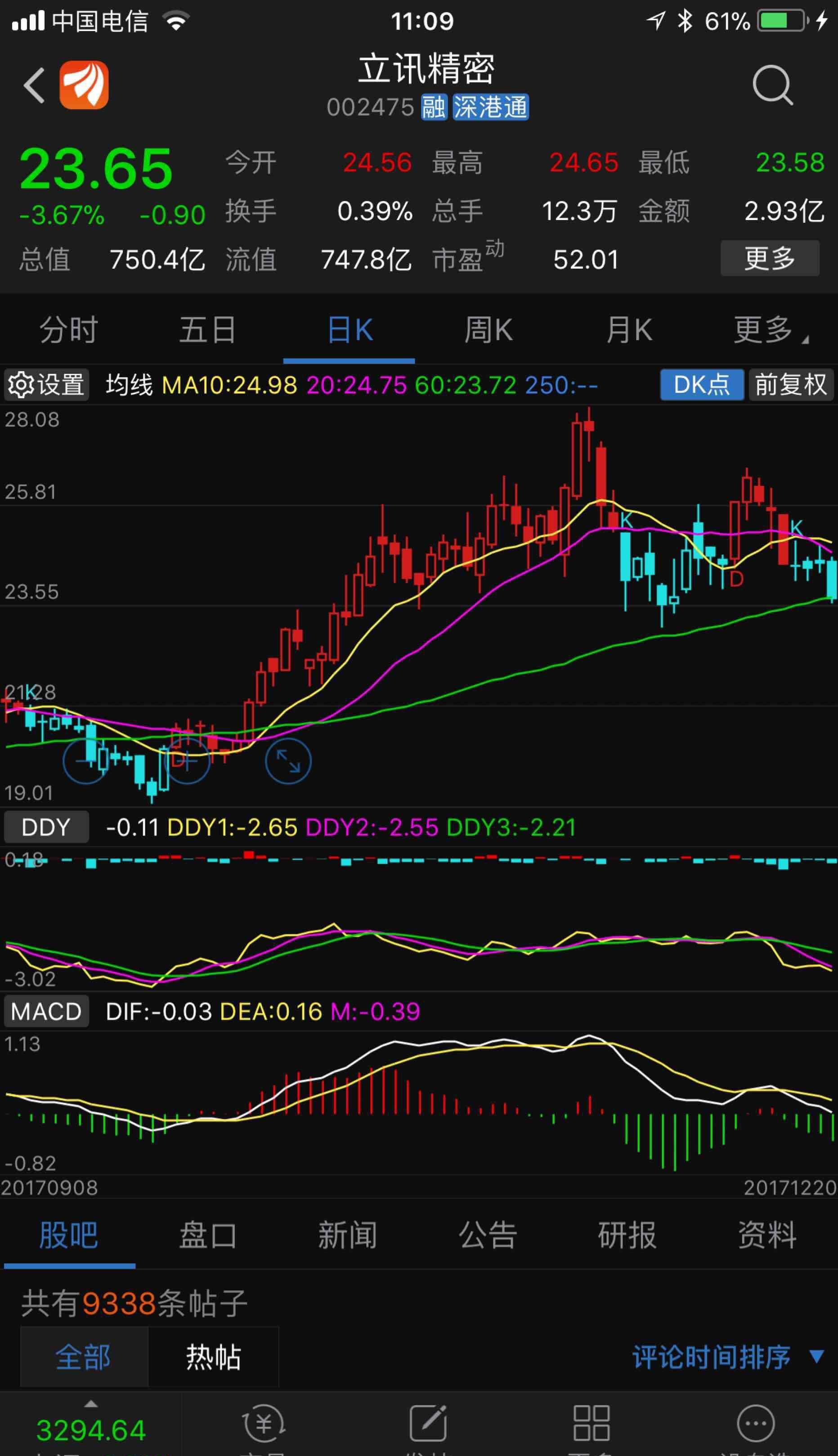Open the 公告 announcements tab
Image resolution: width=838 pixels, height=1456 pixels.
(488, 1236)
